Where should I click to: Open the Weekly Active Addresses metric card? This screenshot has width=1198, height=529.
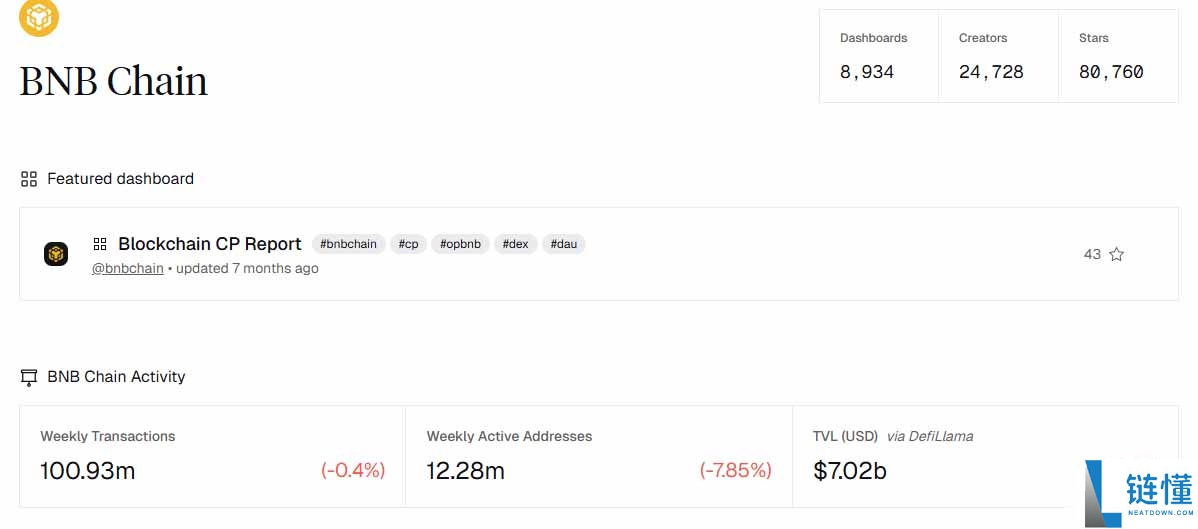point(598,456)
